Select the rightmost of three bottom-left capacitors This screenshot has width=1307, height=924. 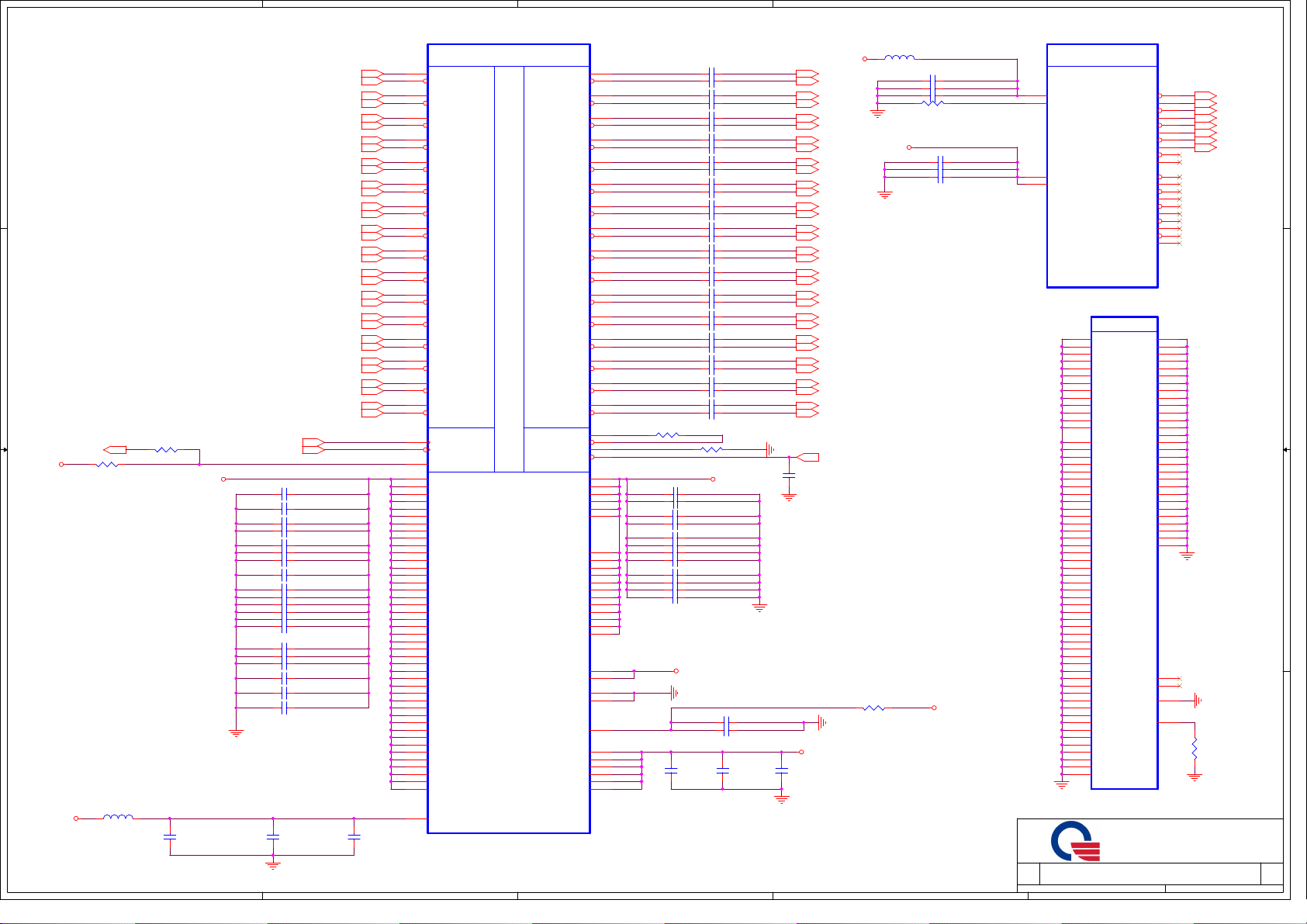click(354, 837)
